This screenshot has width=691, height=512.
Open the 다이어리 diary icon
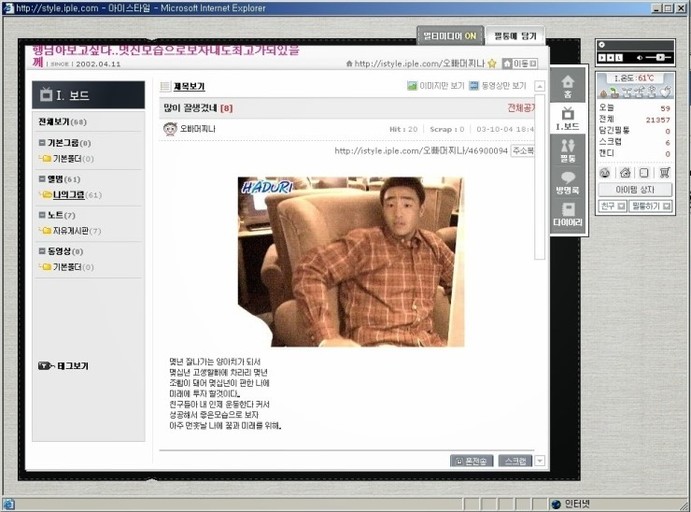pos(567,216)
